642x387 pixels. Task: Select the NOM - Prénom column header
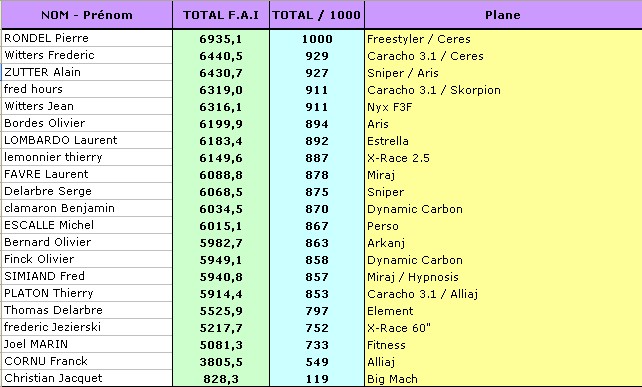[x=87, y=15]
